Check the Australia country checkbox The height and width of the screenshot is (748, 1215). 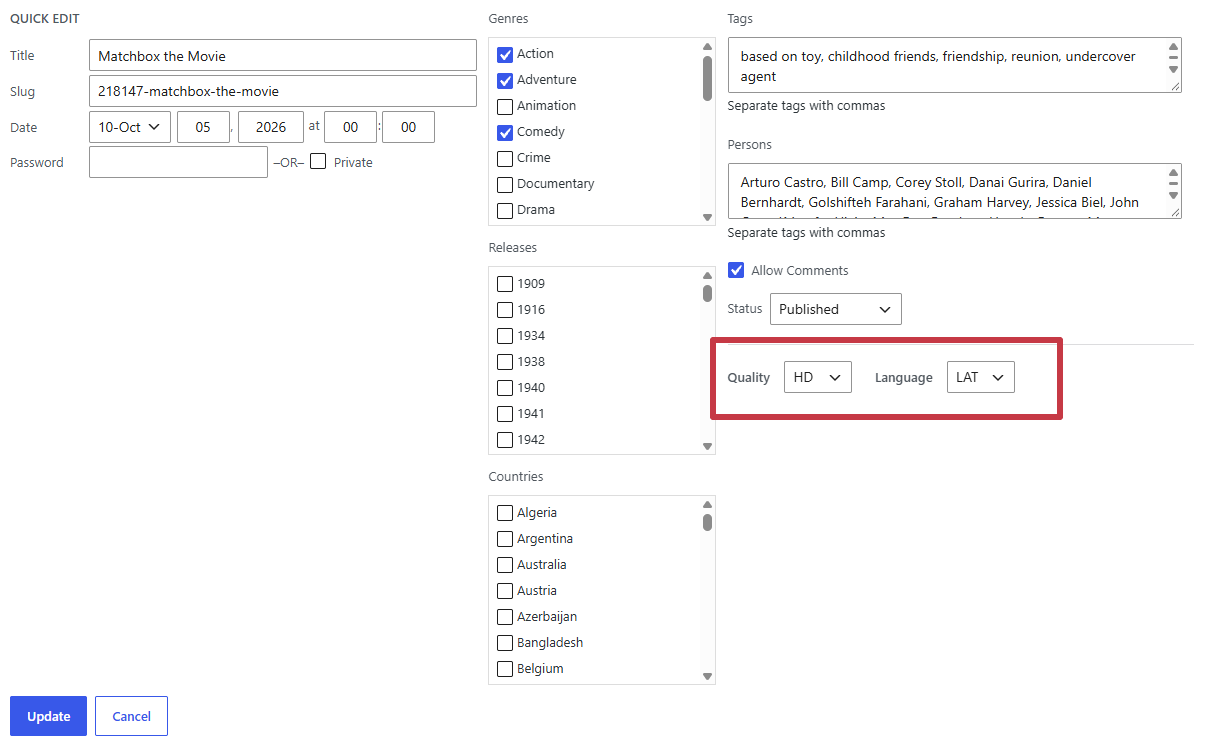tap(505, 565)
